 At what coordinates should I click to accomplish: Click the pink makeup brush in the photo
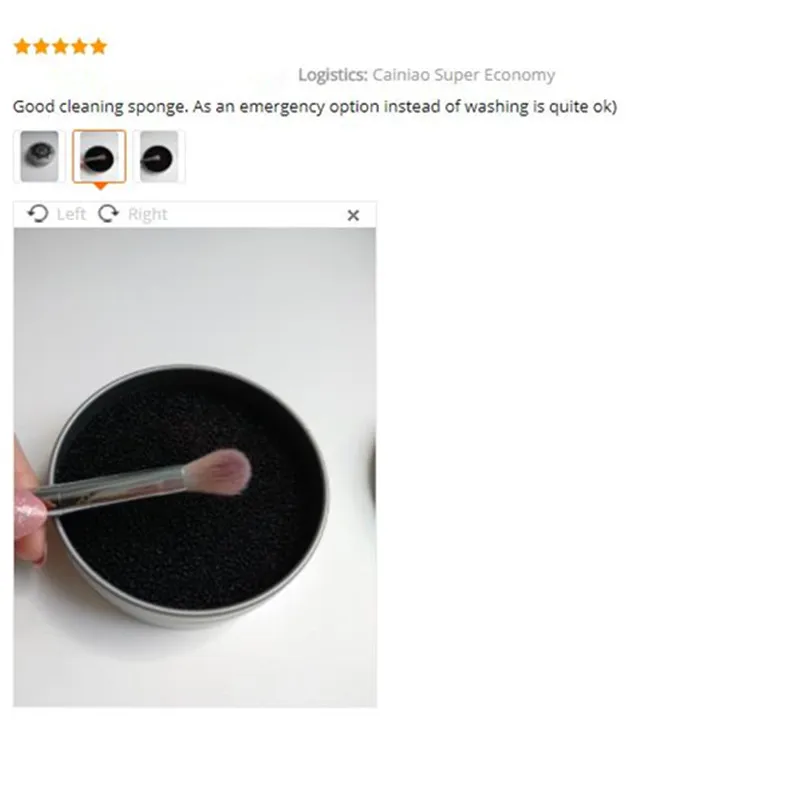(x=144, y=482)
